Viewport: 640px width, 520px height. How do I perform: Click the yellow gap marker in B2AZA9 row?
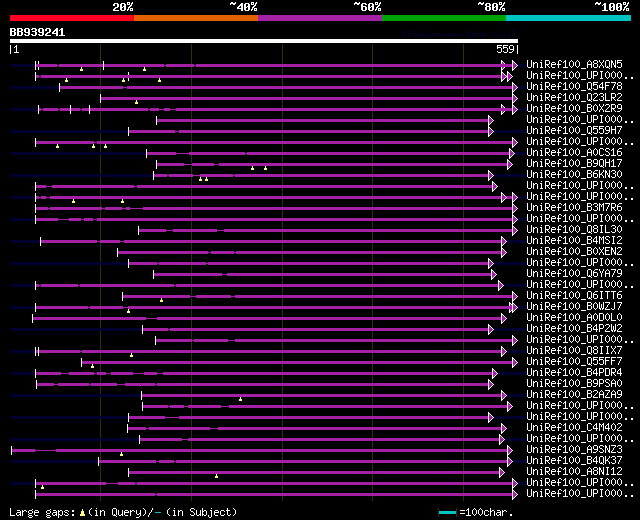240,399
